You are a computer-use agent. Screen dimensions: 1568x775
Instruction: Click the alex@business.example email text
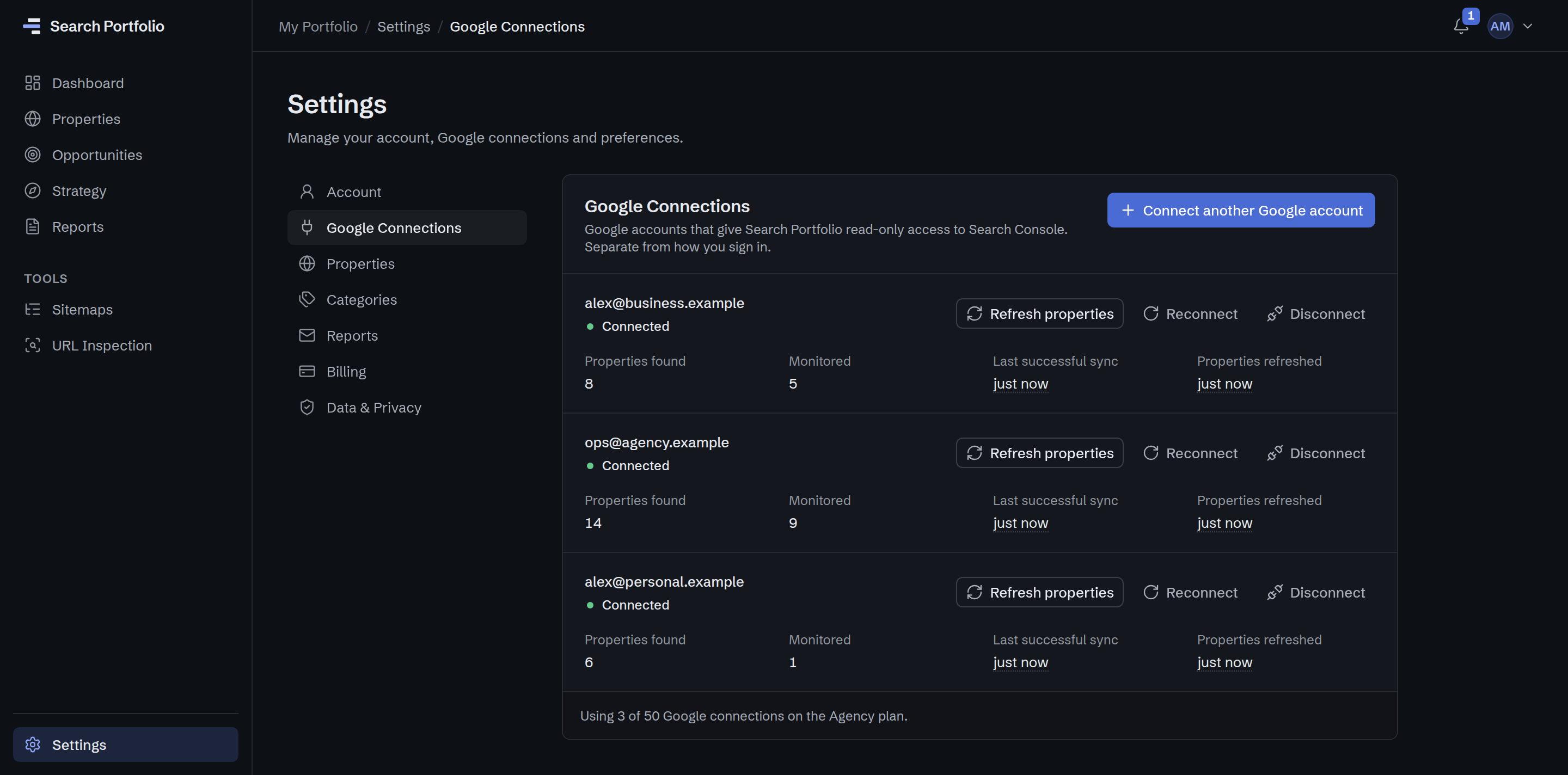664,303
